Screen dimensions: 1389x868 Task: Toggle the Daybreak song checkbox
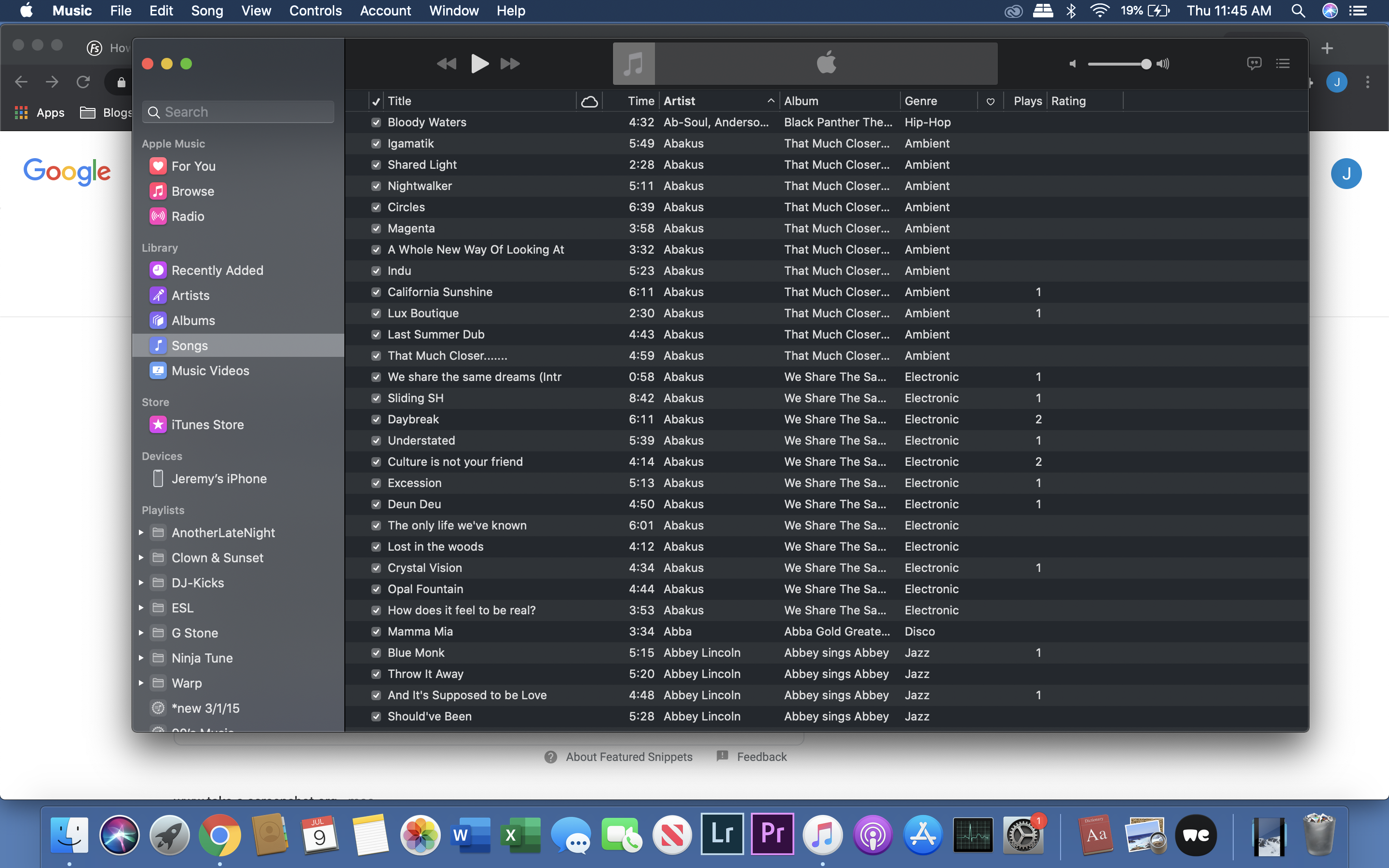[376, 420]
